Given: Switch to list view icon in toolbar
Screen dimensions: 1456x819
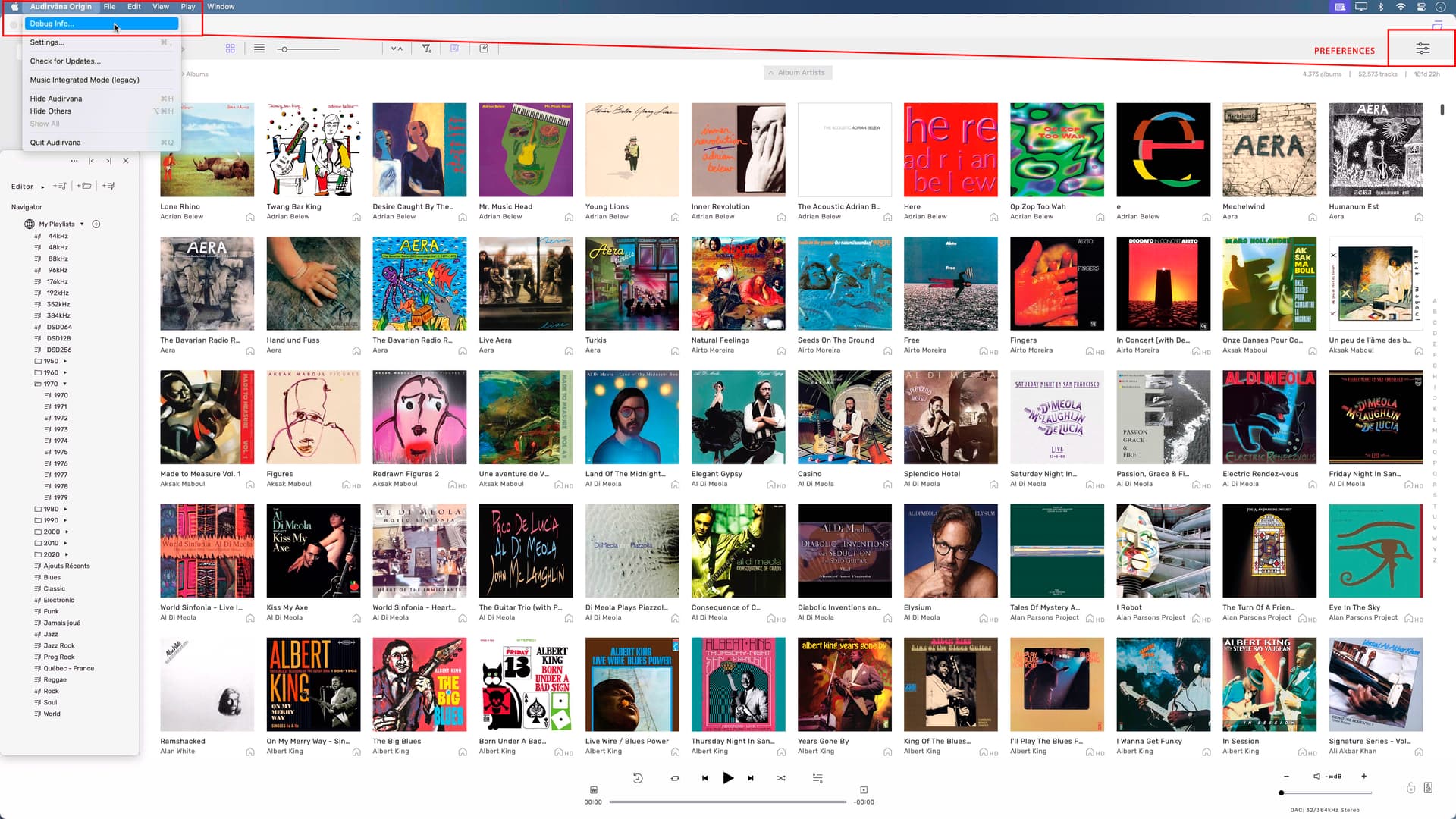Looking at the screenshot, I should pos(259,49).
